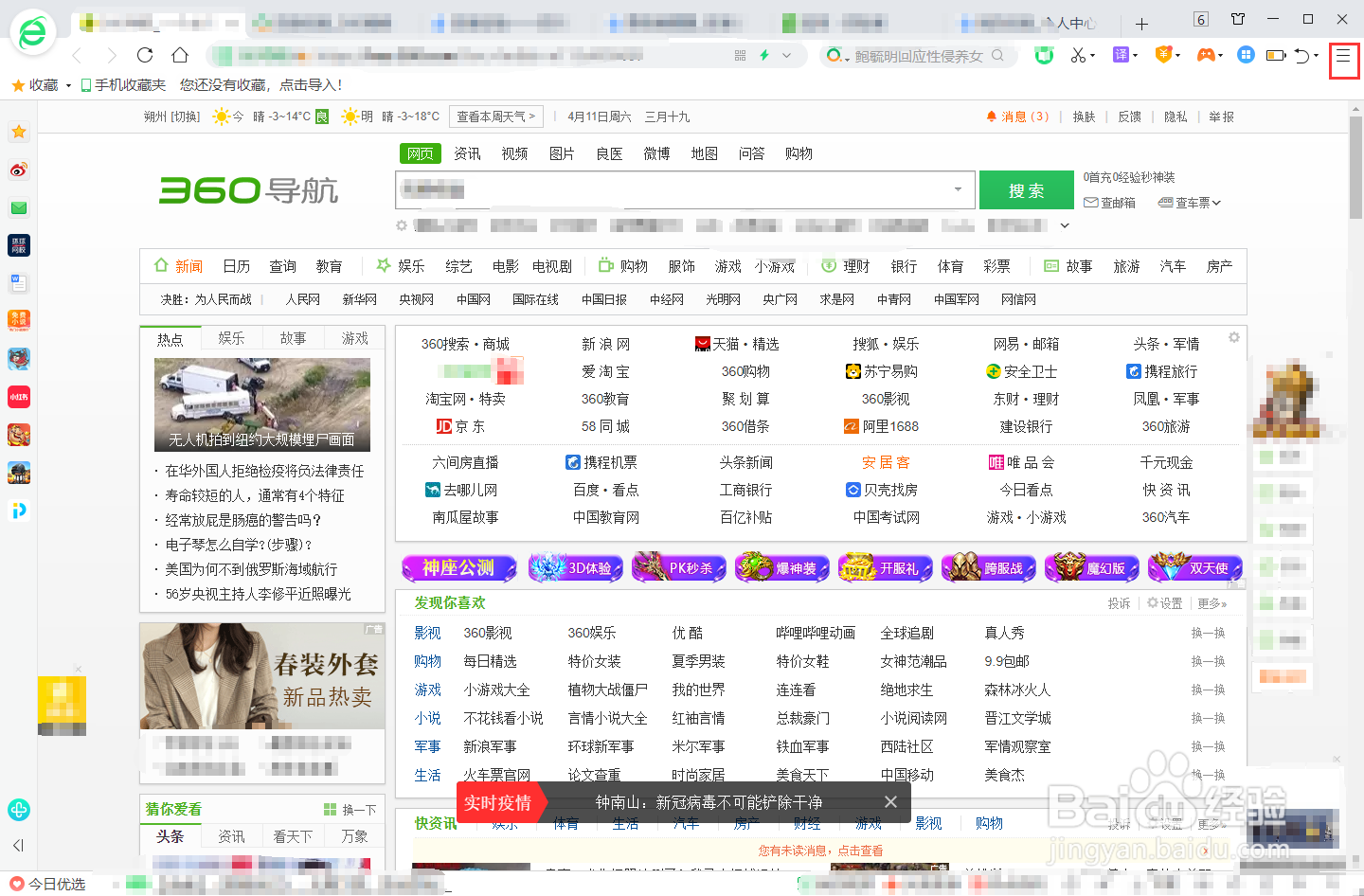This screenshot has height=896, width=1364.
Task: Open dropdown arrow next to scissors tool
Action: pyautogui.click(x=1092, y=56)
